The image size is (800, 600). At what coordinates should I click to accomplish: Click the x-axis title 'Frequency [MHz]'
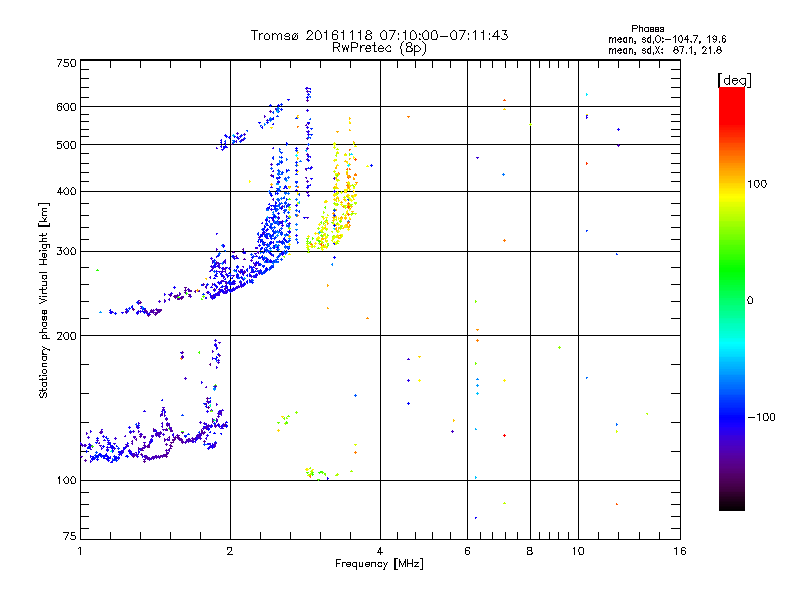pos(379,564)
